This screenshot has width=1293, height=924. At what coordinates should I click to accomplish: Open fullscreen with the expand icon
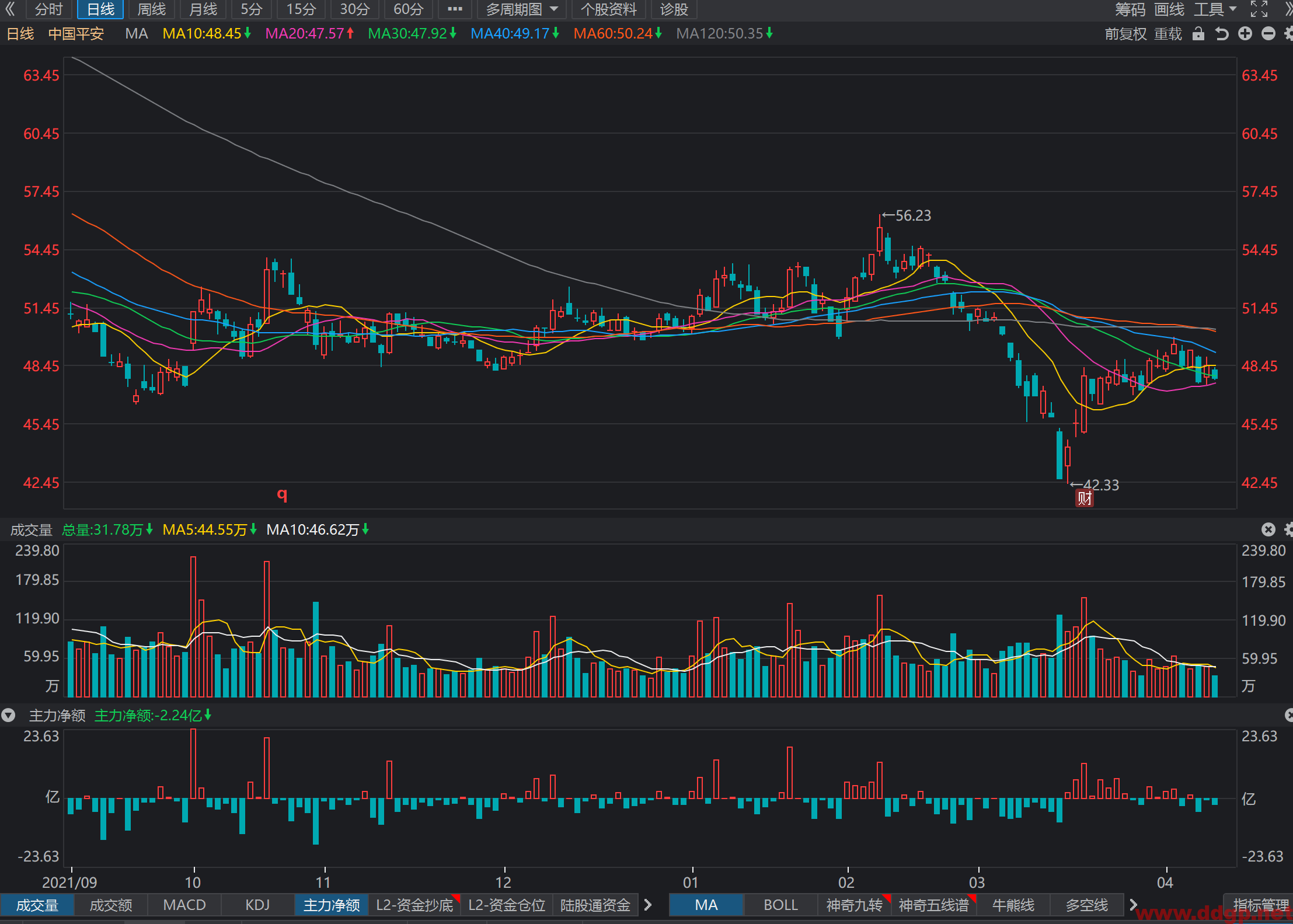pyautogui.click(x=1259, y=9)
